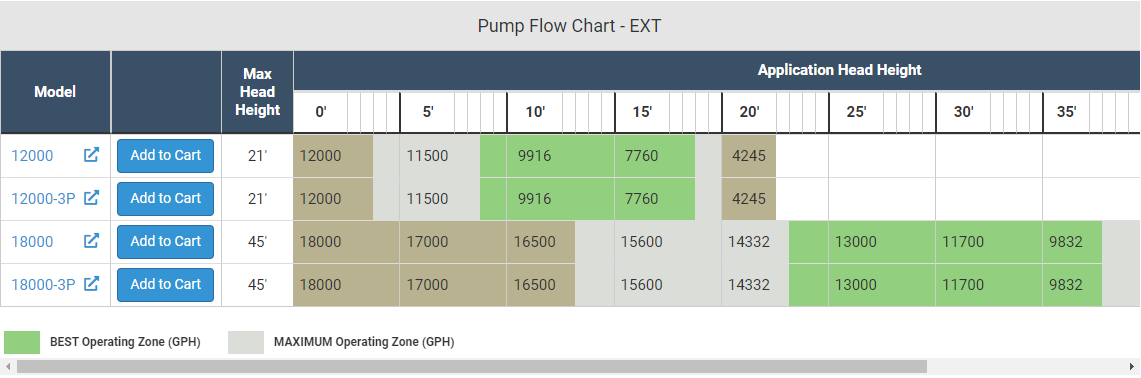Open external link icon for model 12000
Image resolution: width=1141 pixels, height=378 pixels.
point(91,155)
